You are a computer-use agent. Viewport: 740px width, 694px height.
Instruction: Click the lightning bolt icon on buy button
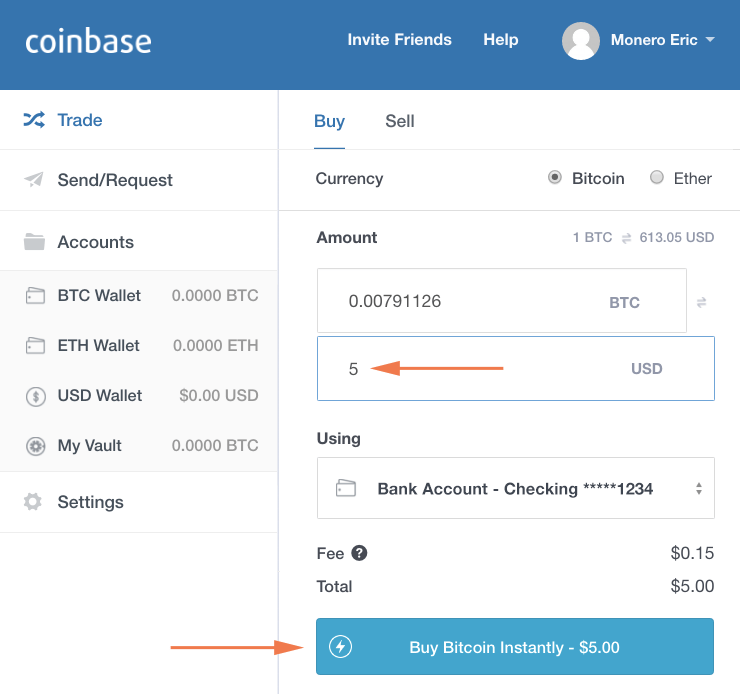pos(340,646)
